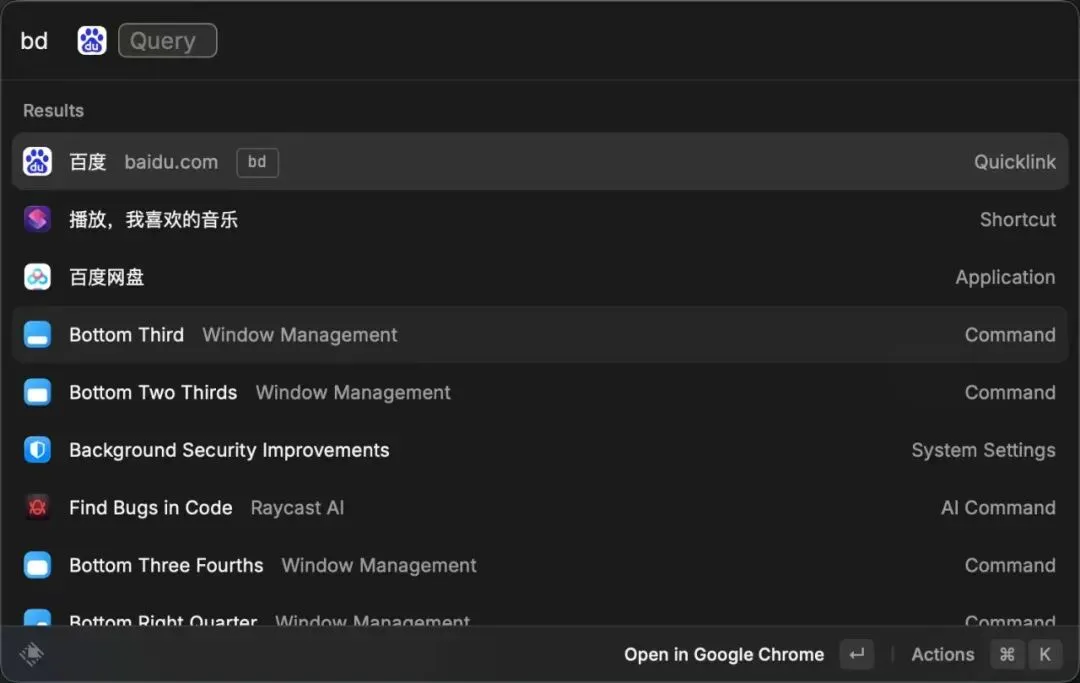Image resolution: width=1080 pixels, height=683 pixels.
Task: Select the Bottom Third command
Action: [540, 335]
